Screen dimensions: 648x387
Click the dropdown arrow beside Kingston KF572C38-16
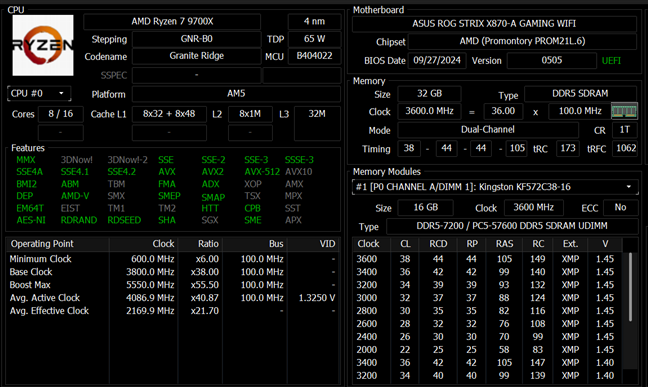[x=629, y=187]
